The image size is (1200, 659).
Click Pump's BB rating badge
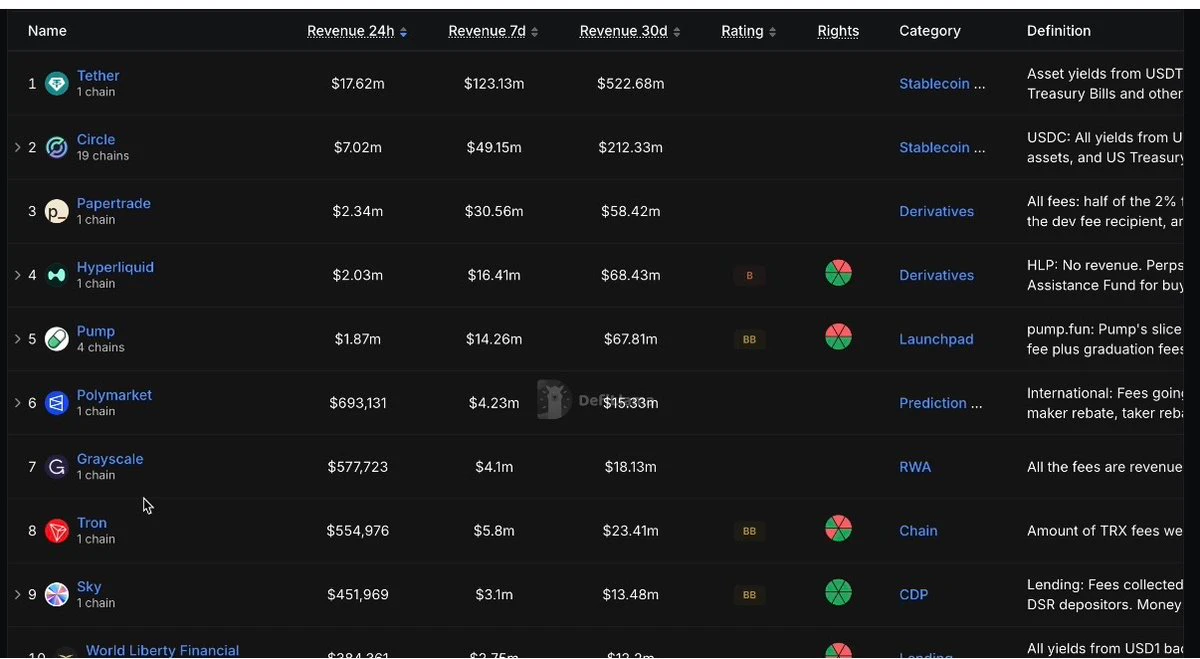point(749,340)
